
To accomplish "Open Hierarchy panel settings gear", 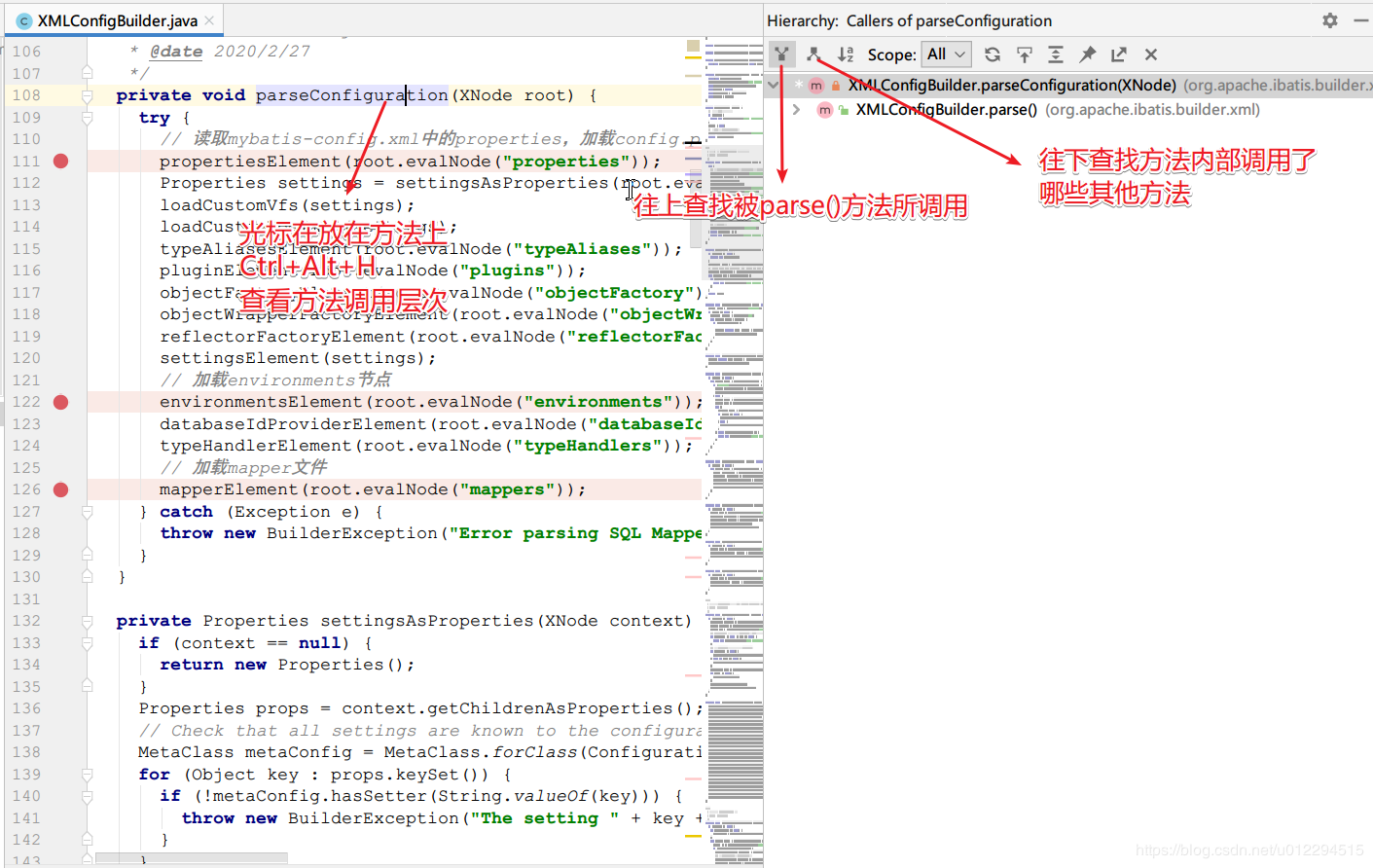I will pos(1330,20).
